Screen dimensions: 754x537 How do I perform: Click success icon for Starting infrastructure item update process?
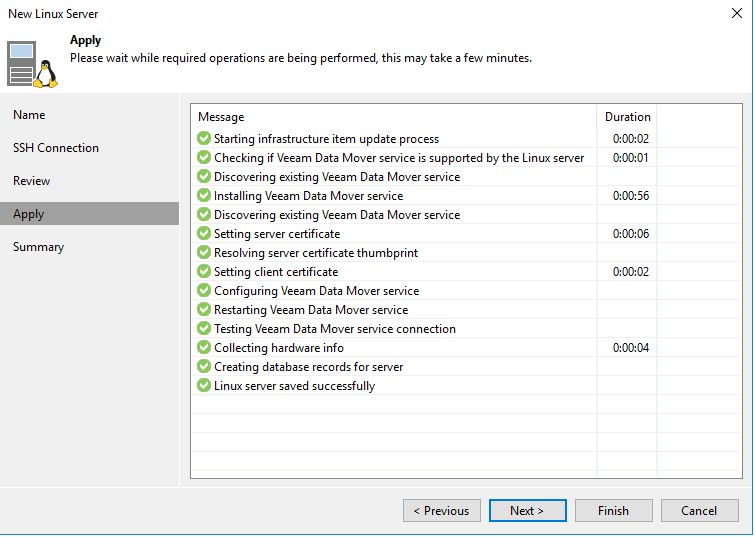click(204, 138)
